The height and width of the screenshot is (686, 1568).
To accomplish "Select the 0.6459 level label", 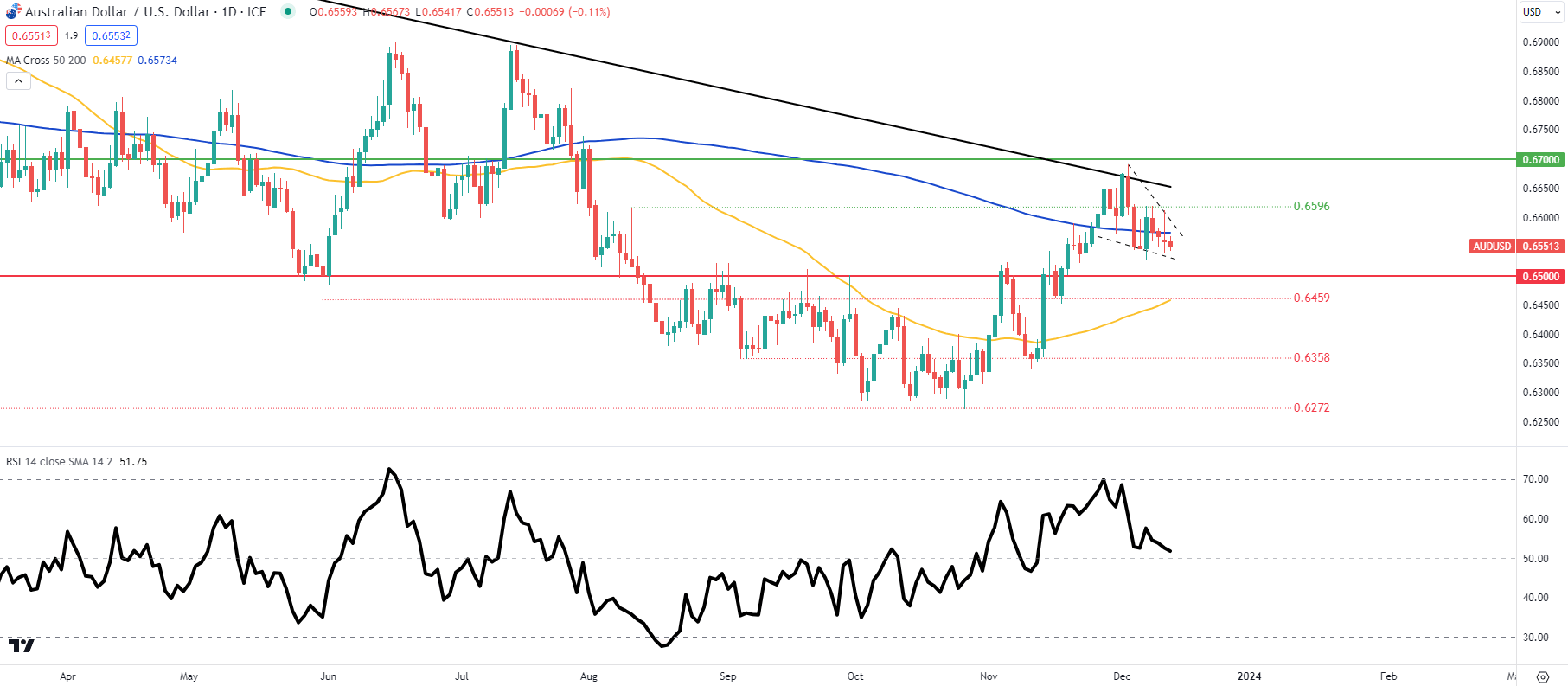I will (1311, 298).
